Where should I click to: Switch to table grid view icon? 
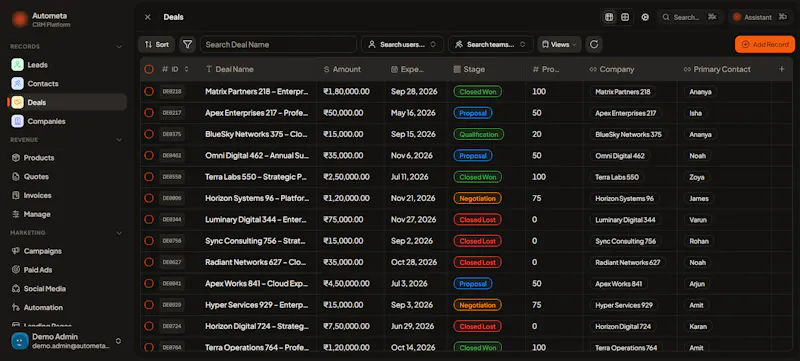coord(609,17)
